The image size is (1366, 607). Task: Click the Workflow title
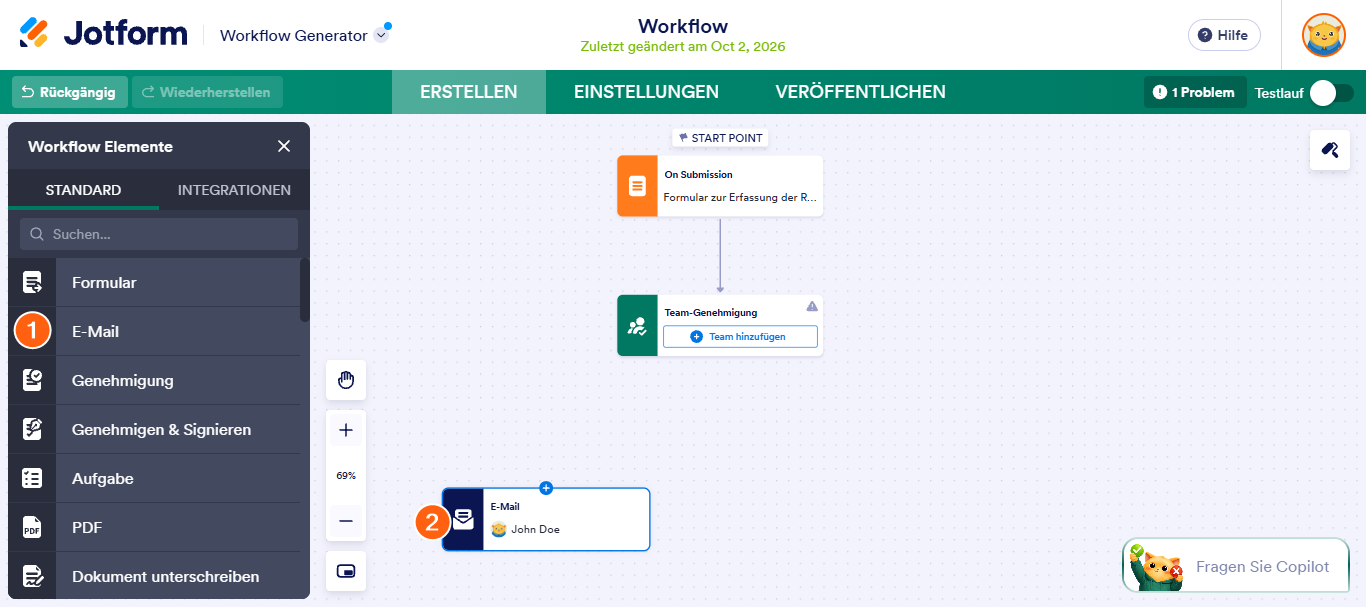(683, 26)
